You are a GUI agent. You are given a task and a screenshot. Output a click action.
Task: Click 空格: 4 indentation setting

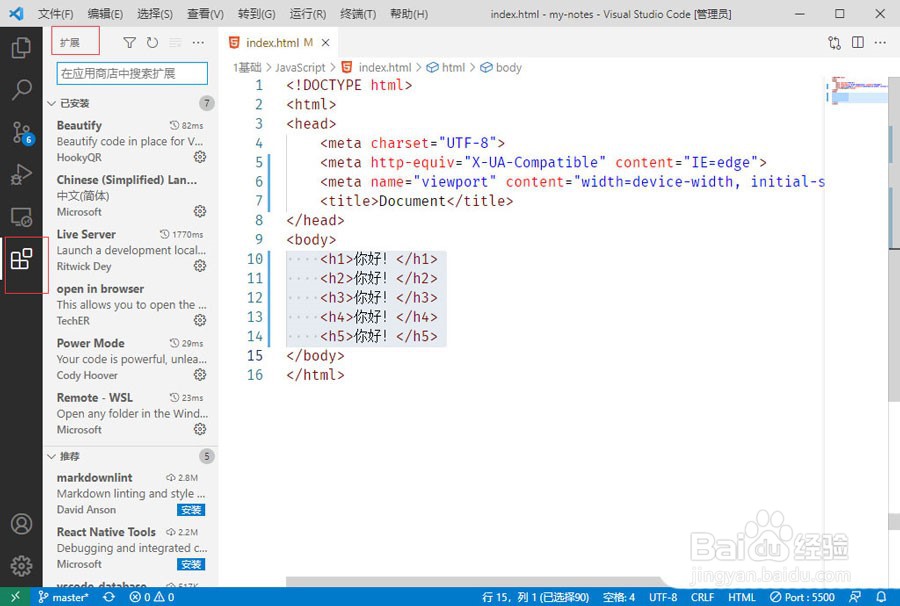(x=619, y=597)
